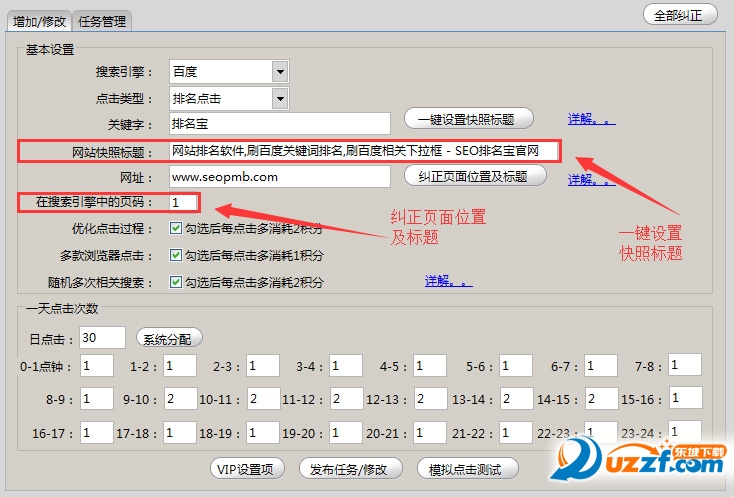Viewport: 734px width, 497px height.
Task: Click the 发布任务/修改 button
Action: (x=350, y=469)
